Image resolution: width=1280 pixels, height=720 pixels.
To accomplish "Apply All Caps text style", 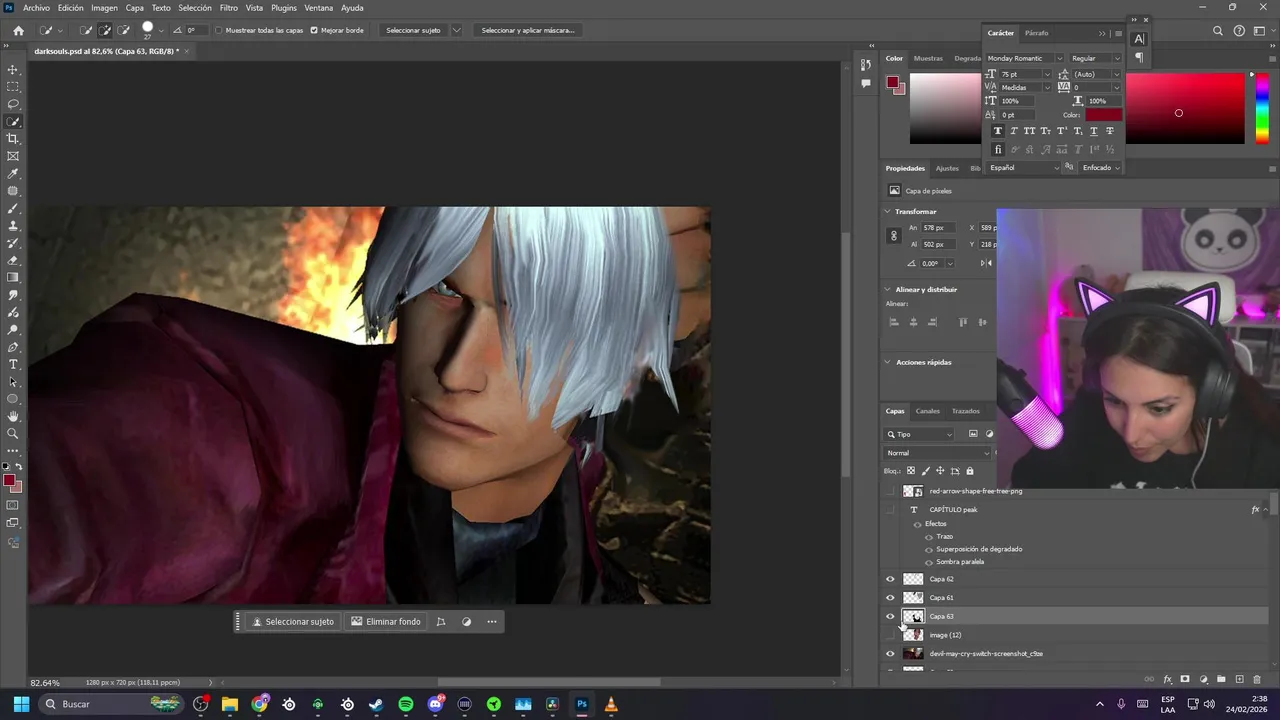I will [1030, 131].
